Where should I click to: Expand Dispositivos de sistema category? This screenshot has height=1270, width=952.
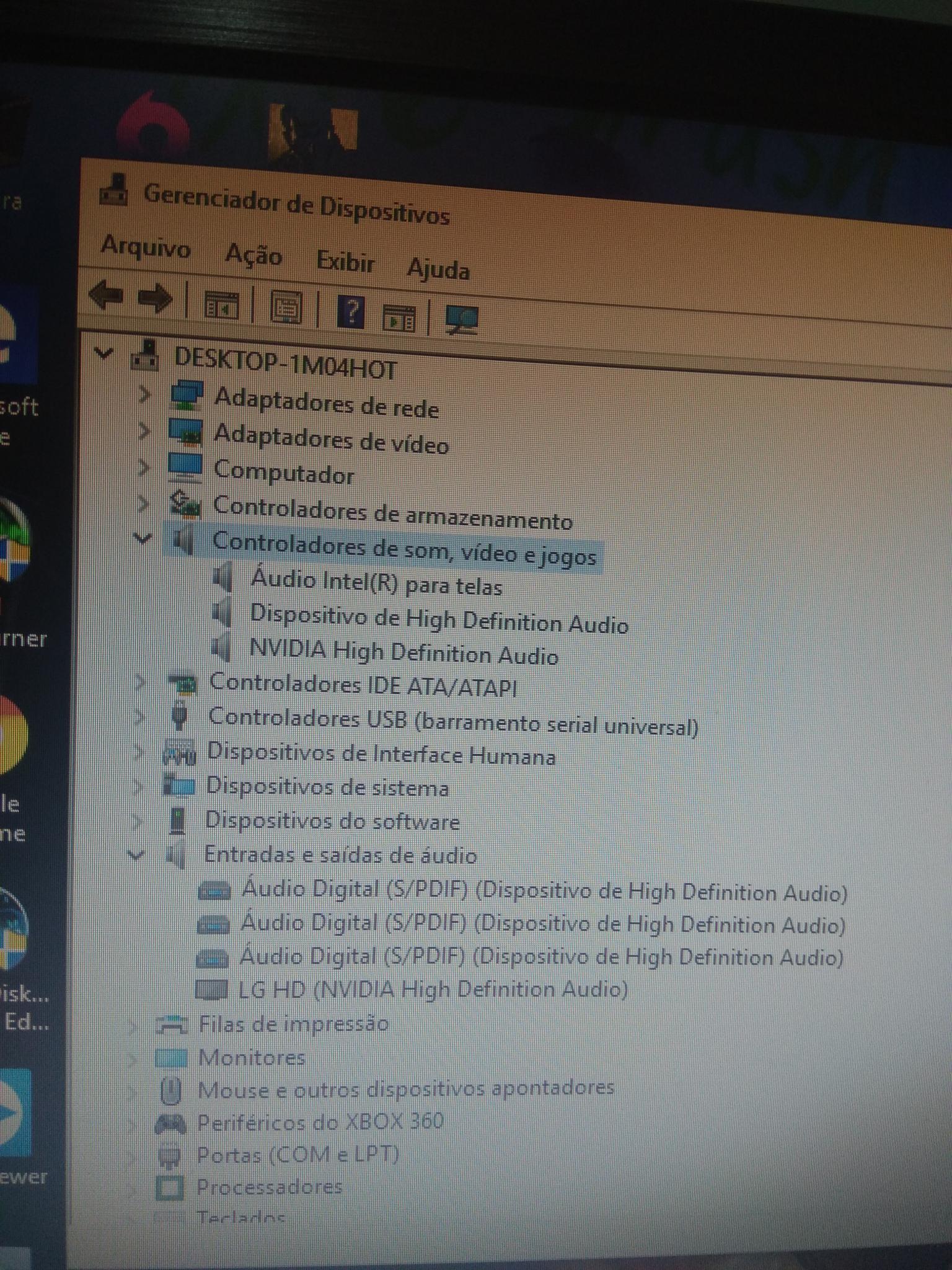pos(137,786)
